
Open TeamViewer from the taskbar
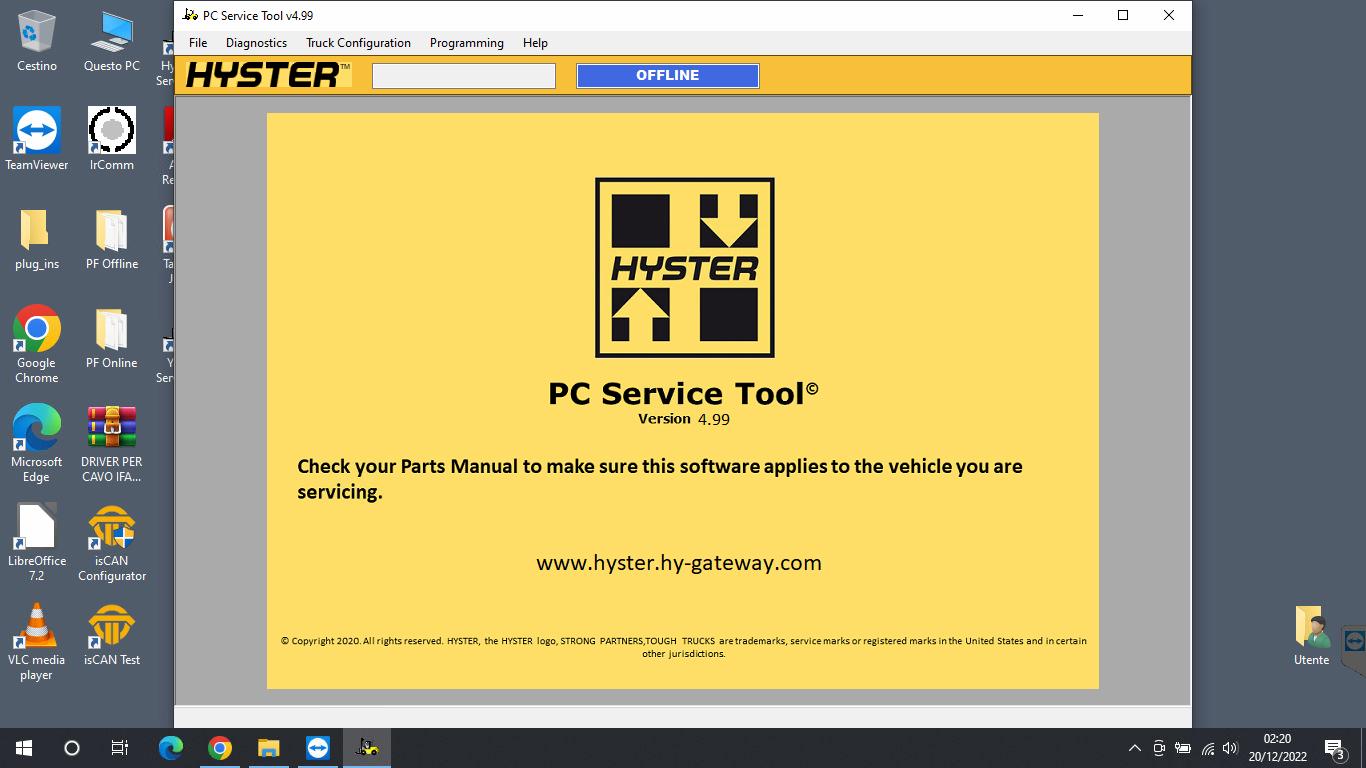[x=318, y=748]
